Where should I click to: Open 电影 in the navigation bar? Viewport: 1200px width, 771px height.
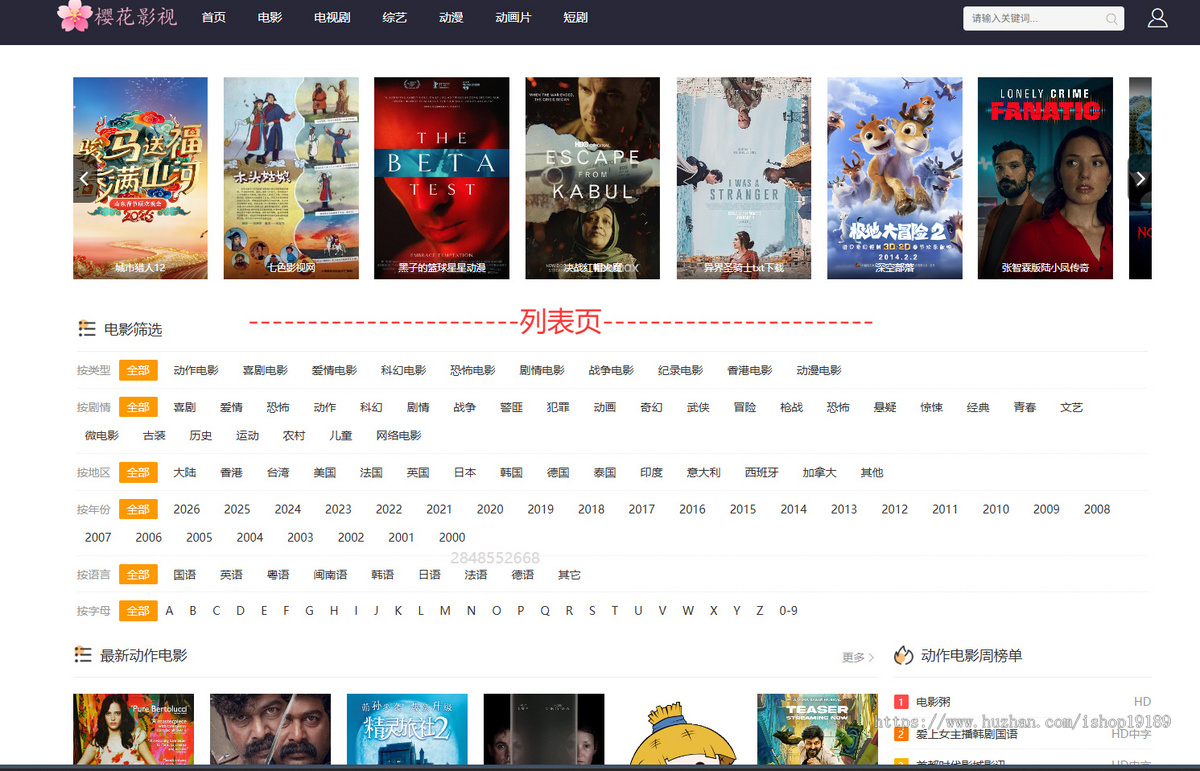(x=269, y=18)
